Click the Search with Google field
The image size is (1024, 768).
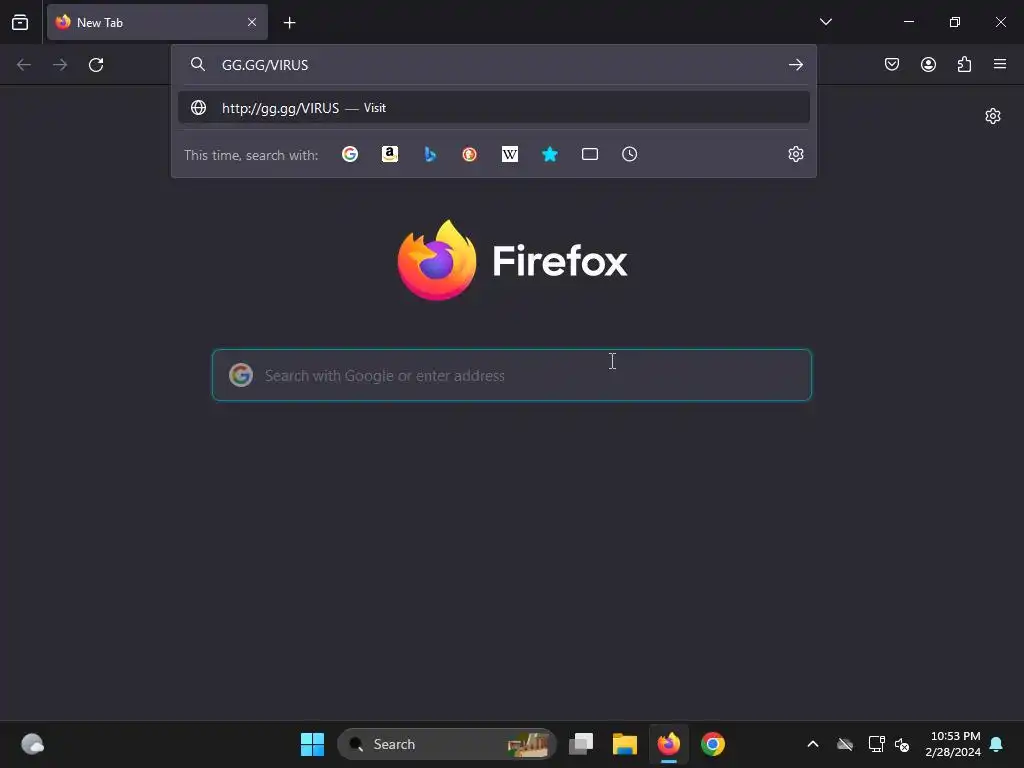[512, 375]
